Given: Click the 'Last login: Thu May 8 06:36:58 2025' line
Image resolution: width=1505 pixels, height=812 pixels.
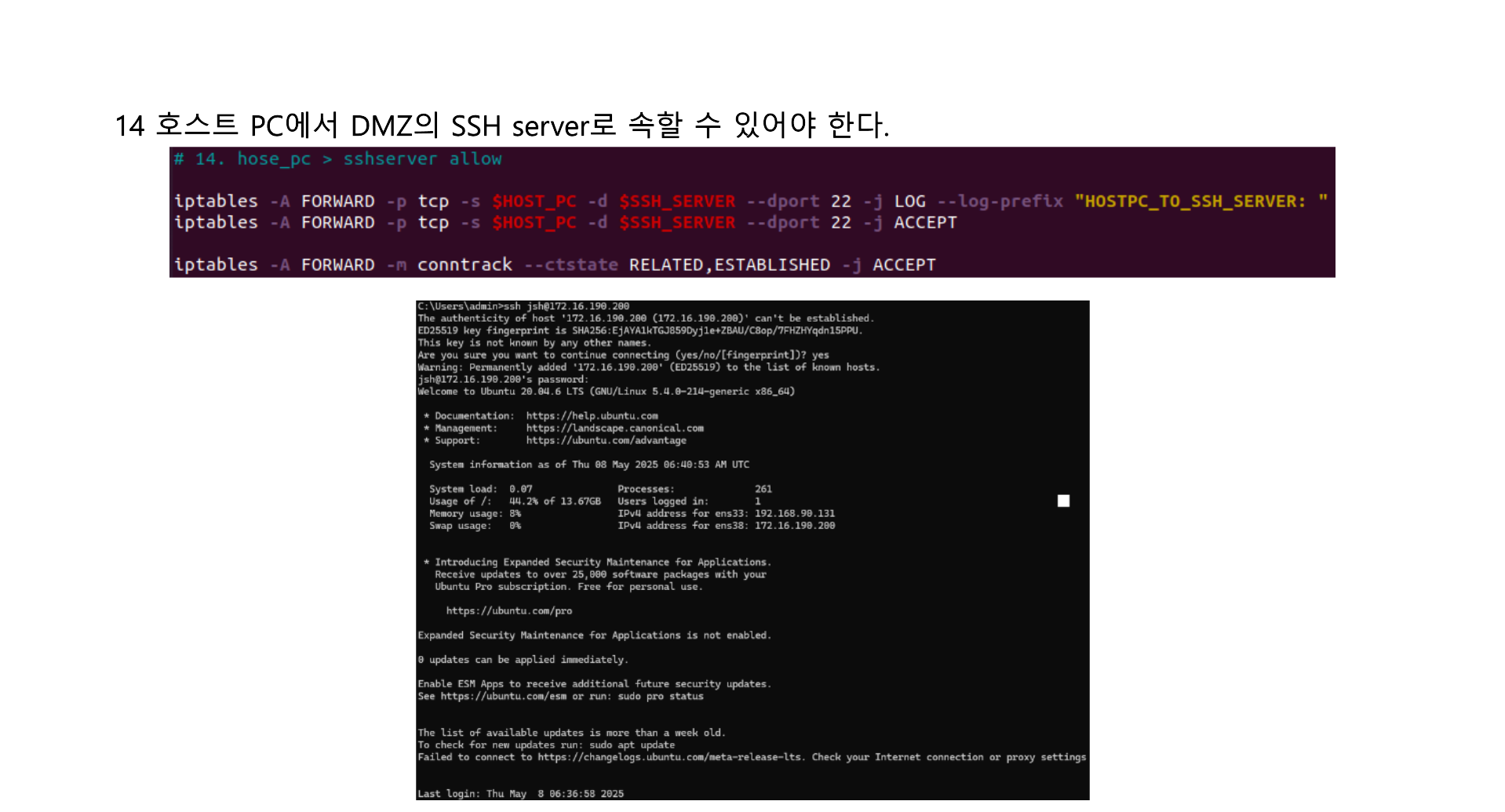Looking at the screenshot, I should click(x=520, y=794).
